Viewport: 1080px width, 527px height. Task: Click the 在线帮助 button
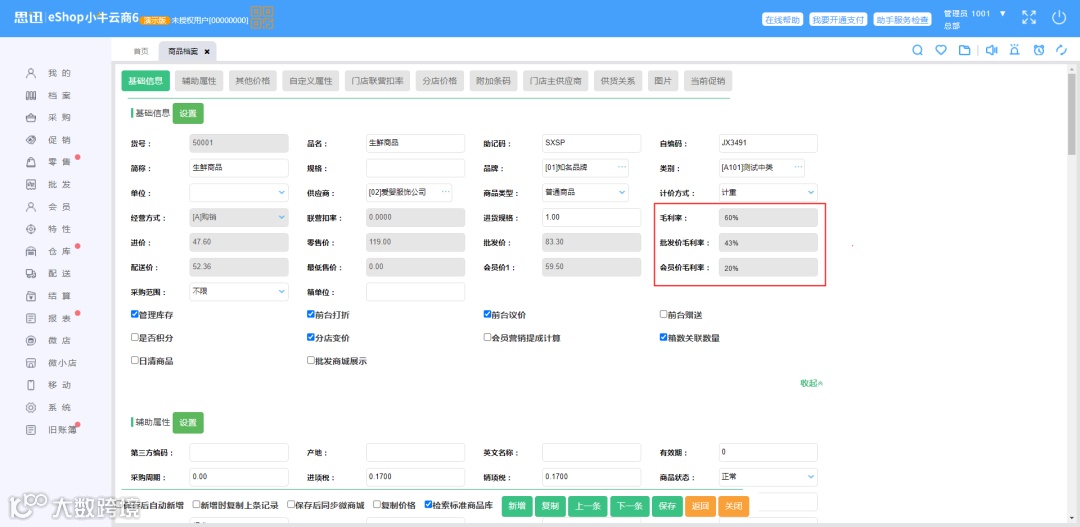783,19
